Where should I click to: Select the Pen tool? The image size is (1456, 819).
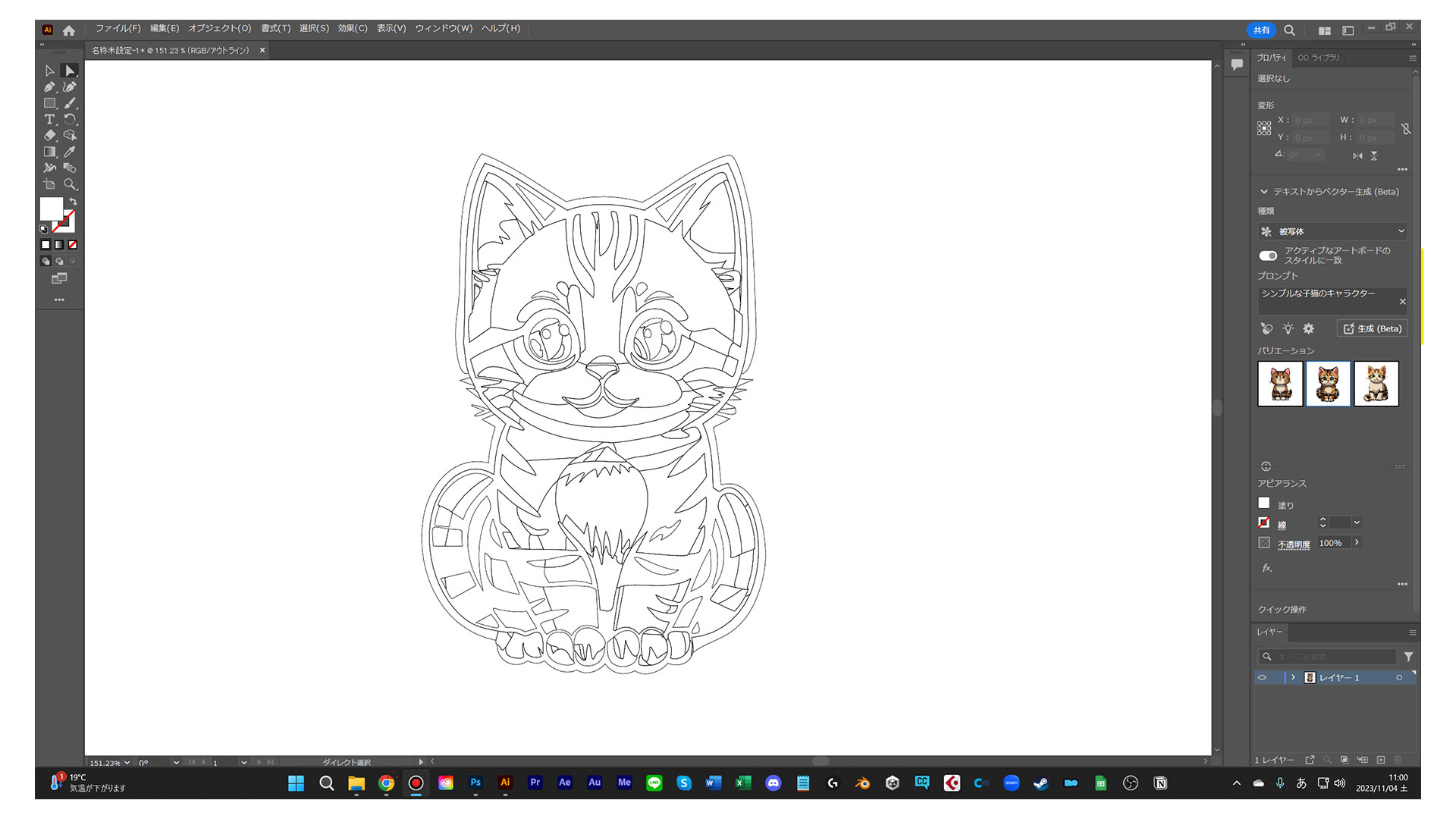49,87
